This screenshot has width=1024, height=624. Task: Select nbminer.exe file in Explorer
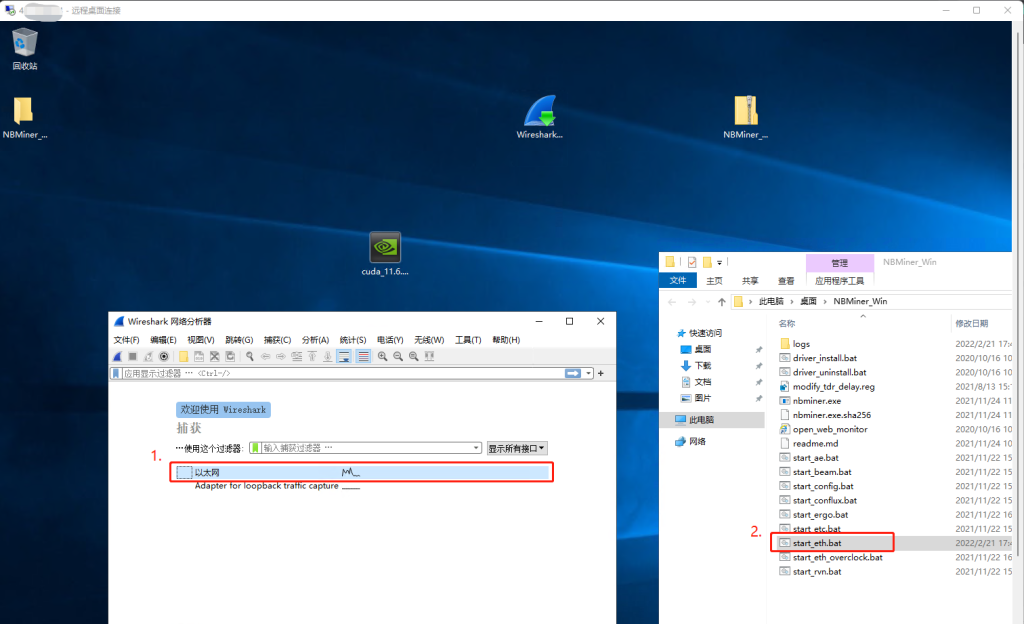pyautogui.click(x=816, y=401)
